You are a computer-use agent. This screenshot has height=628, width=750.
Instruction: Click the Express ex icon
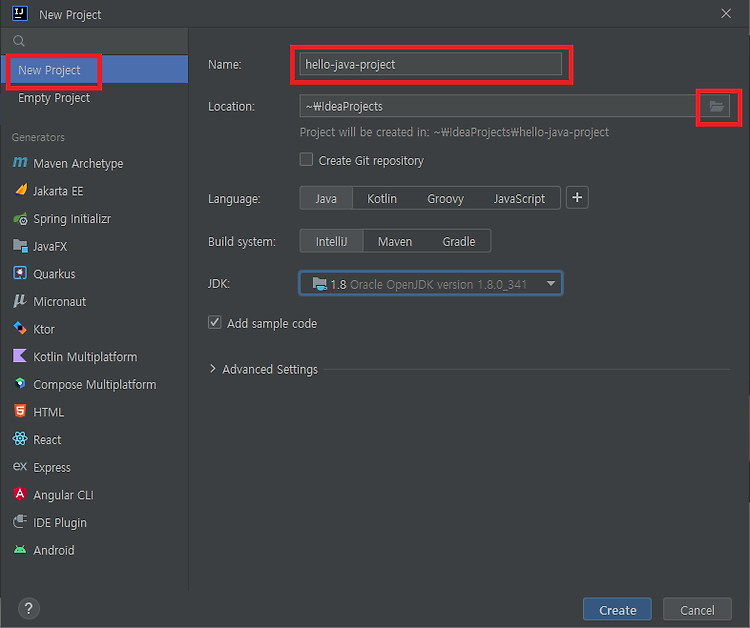click(20, 466)
